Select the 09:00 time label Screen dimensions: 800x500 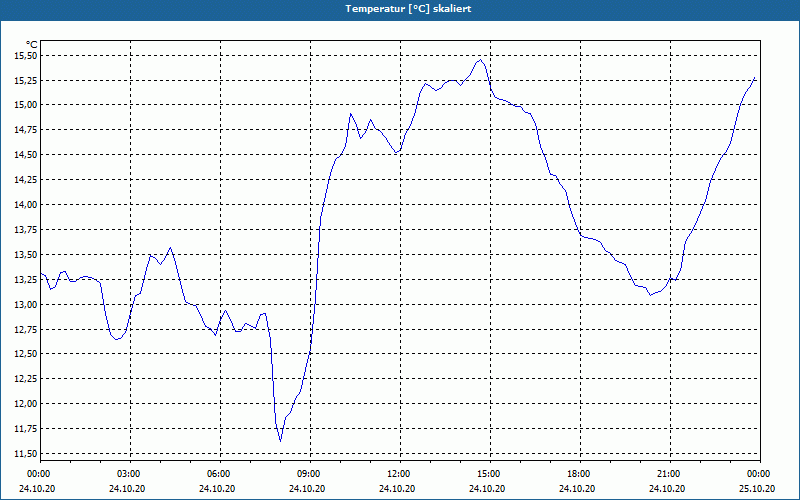pos(310,474)
